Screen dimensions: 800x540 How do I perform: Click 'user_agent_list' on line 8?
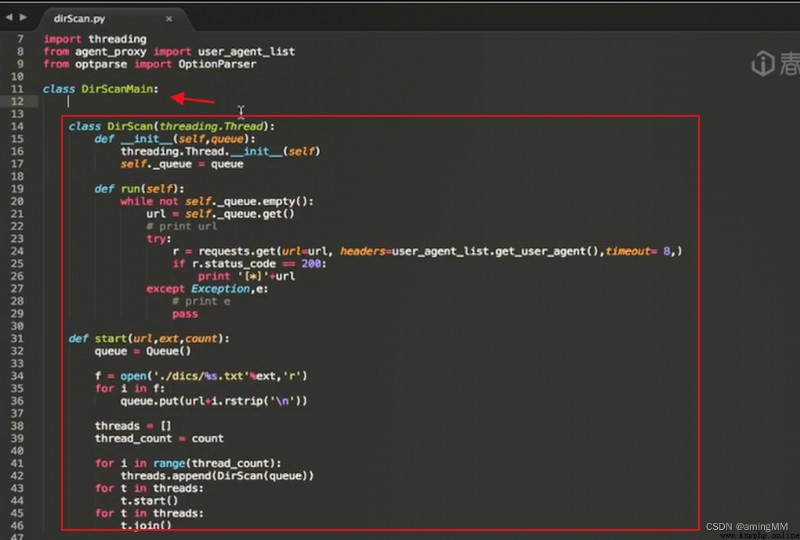(246, 52)
